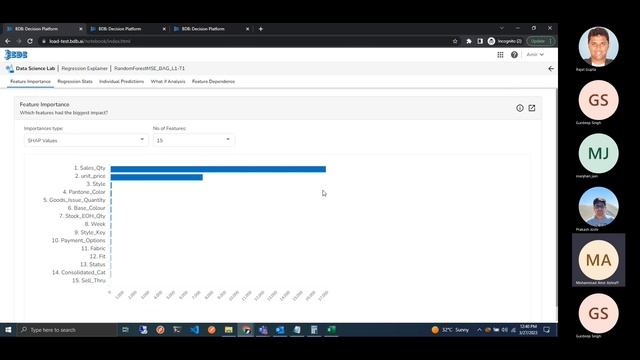
Task: Click the browser Update button
Action: [540, 41]
